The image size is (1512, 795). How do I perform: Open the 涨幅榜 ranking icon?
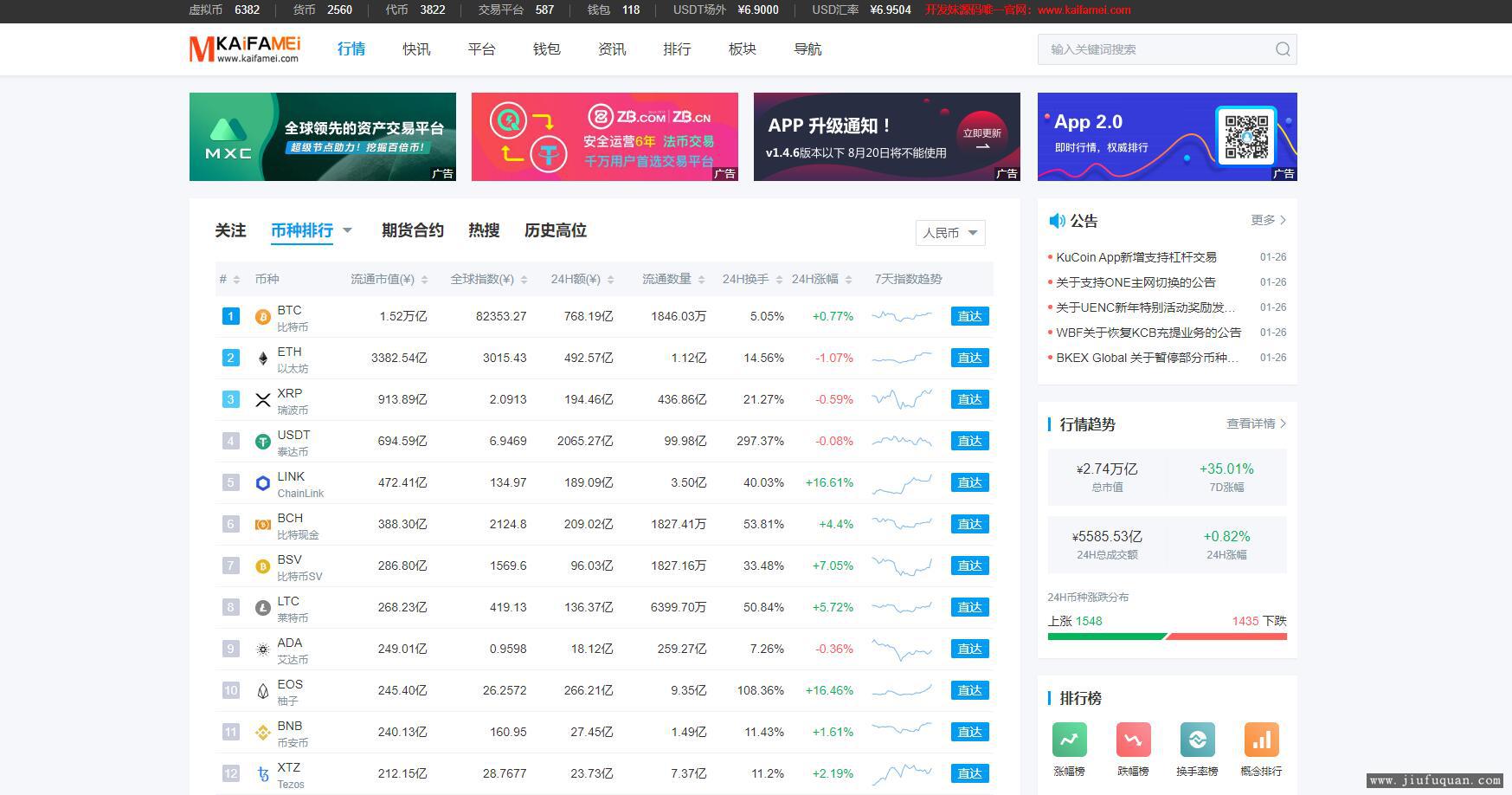coord(1069,740)
